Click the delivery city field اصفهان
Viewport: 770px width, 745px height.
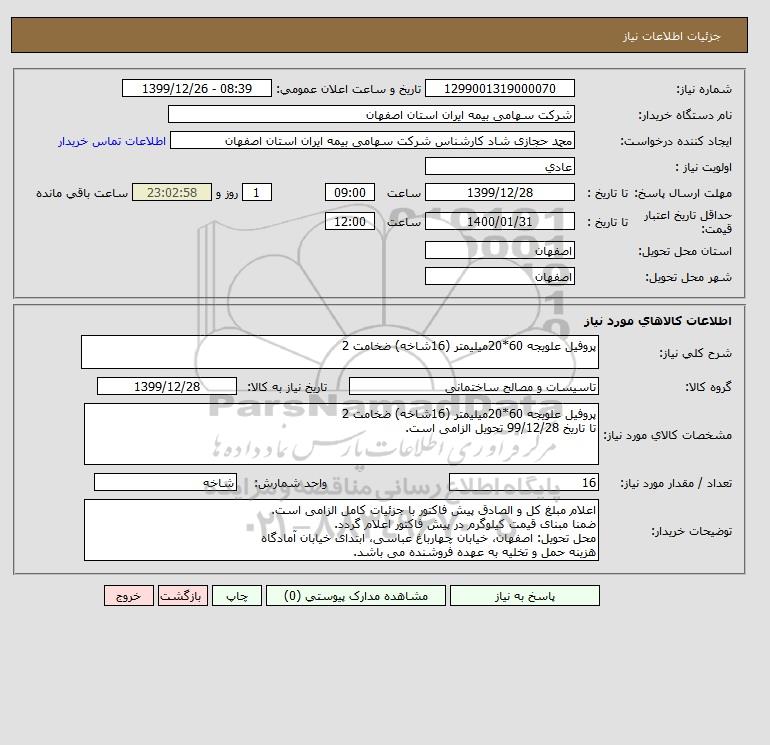(499, 276)
